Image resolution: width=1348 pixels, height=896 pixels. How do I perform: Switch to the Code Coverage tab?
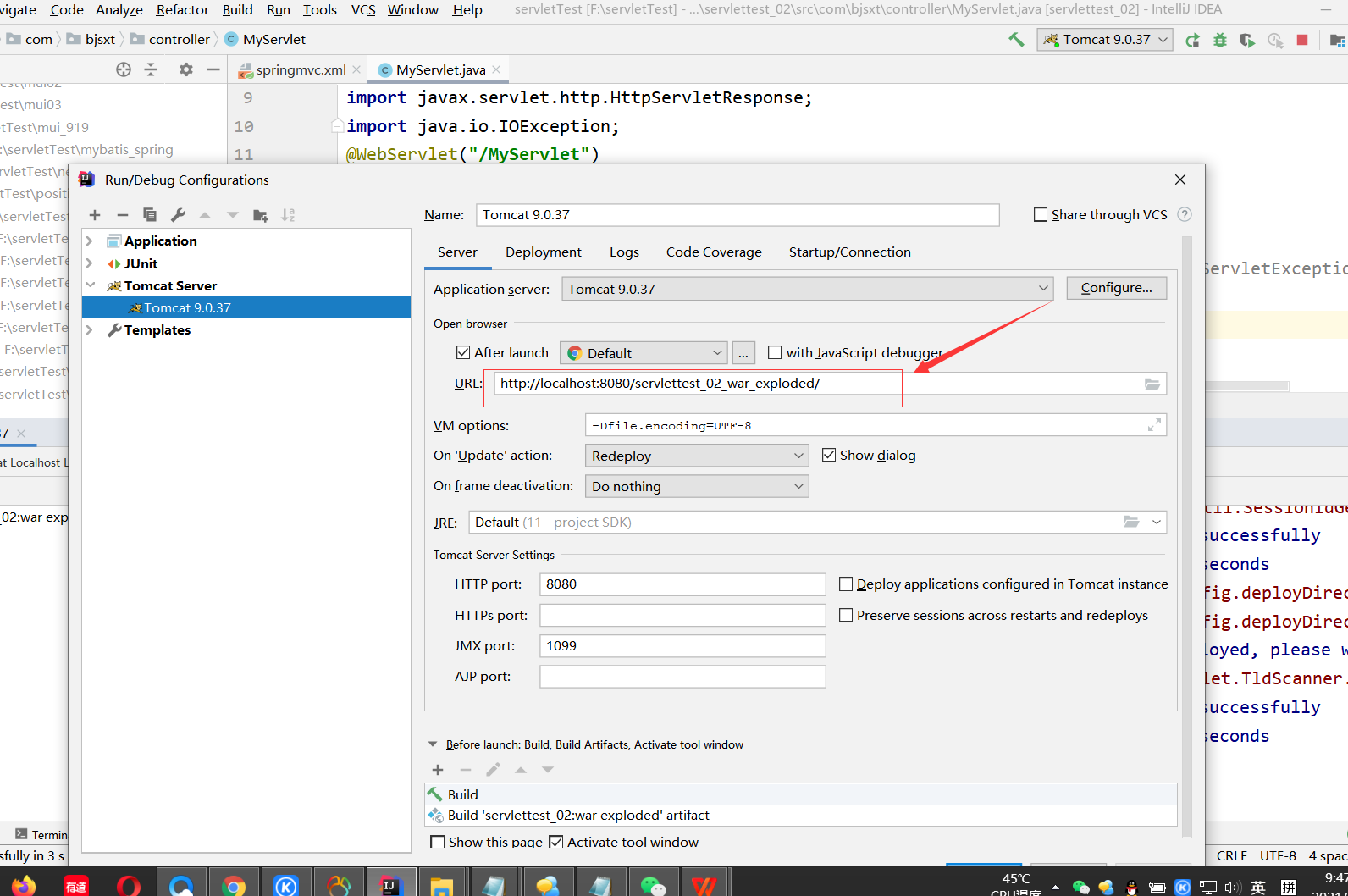[x=714, y=252]
